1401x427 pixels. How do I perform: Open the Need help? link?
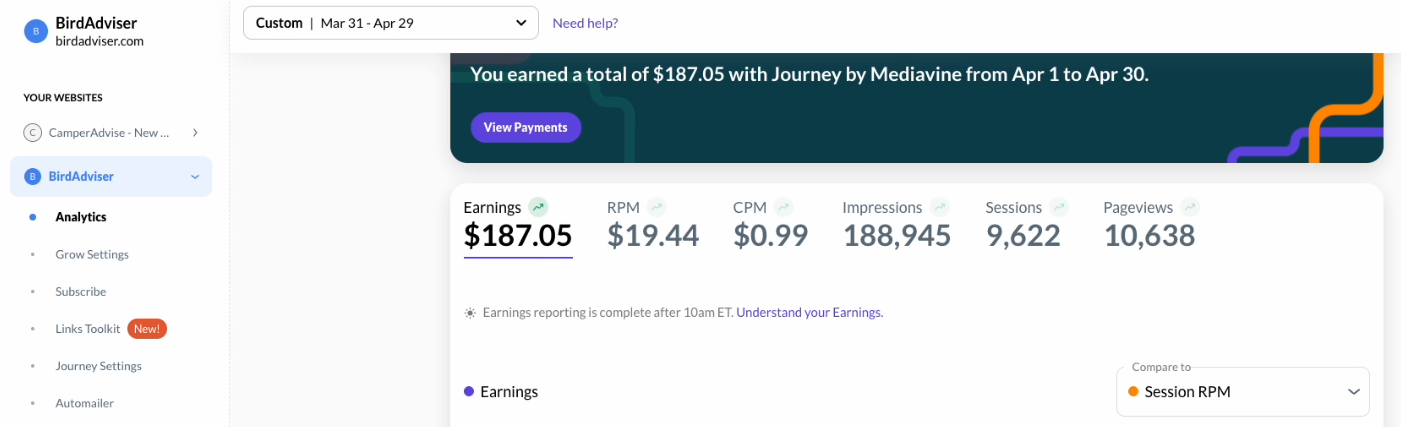click(x=585, y=23)
